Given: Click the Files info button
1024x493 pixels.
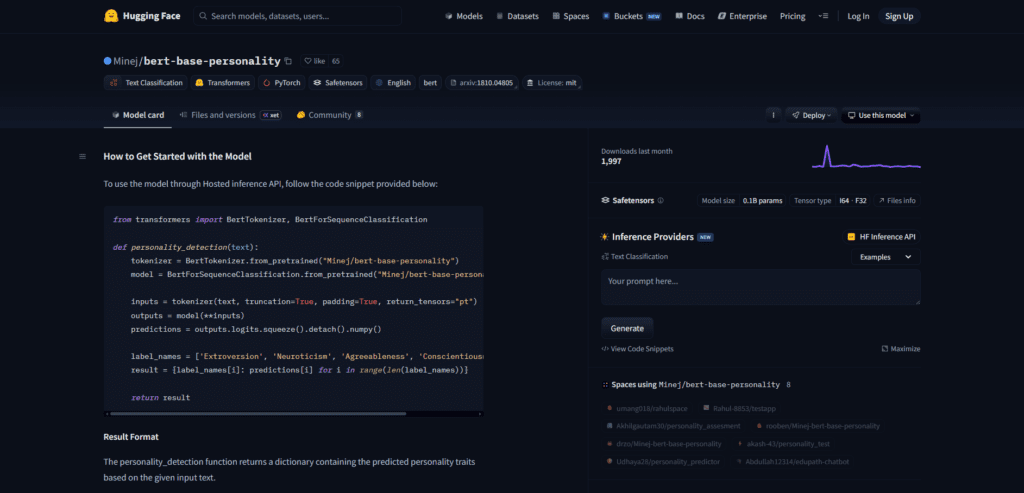Looking at the screenshot, I should (897, 200).
